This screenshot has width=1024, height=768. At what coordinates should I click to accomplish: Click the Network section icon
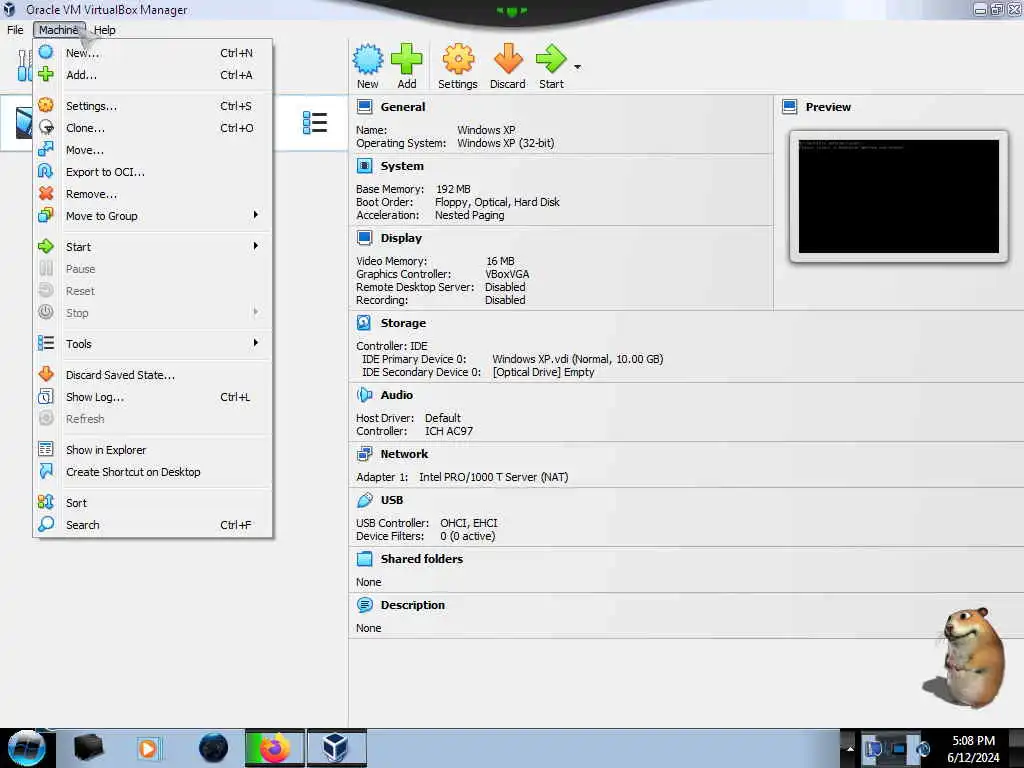364,454
